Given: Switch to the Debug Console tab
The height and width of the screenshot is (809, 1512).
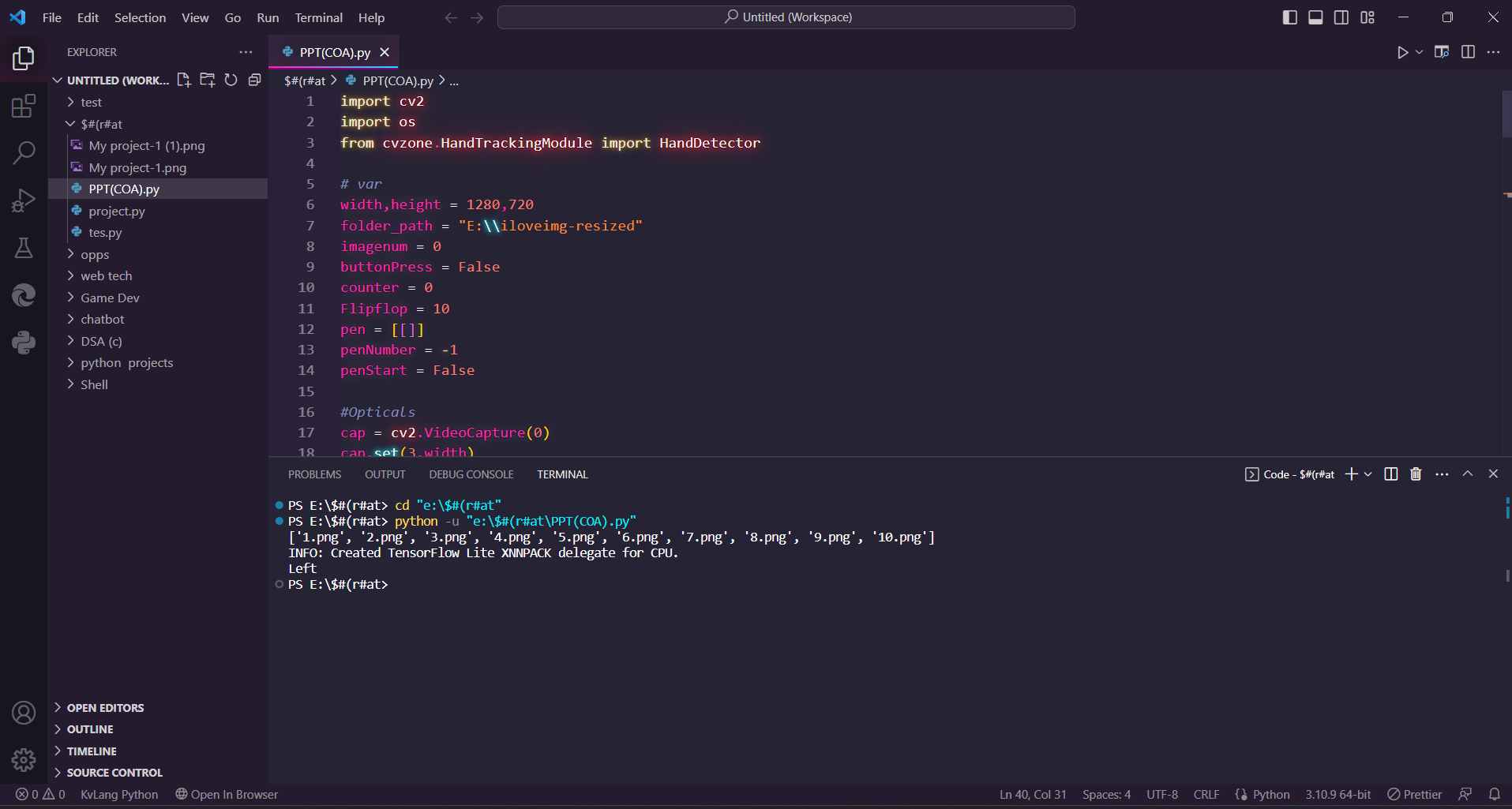Looking at the screenshot, I should click(471, 474).
